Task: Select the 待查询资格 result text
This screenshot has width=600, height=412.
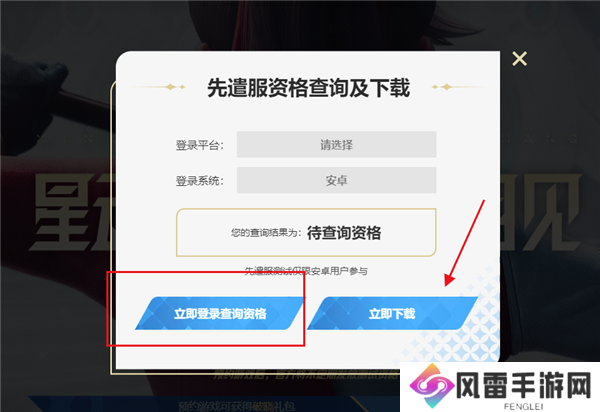Action: 344,233
